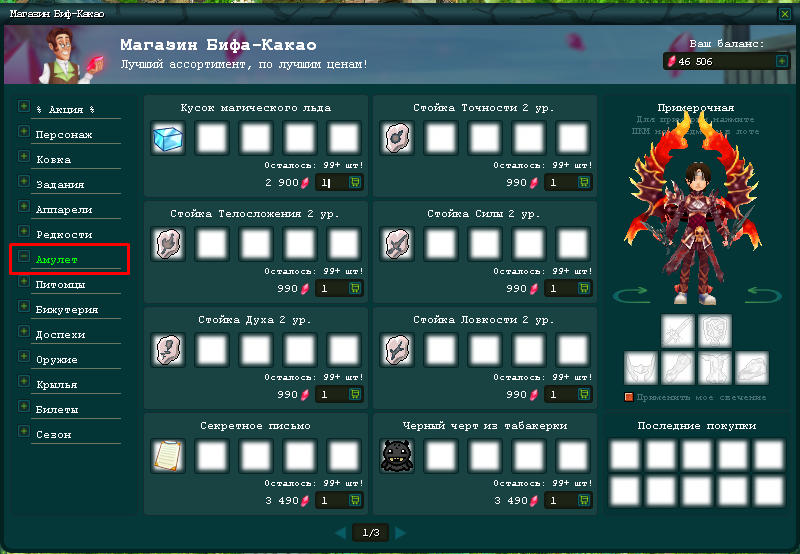Toggle the Применить мое свечение checkbox
The height and width of the screenshot is (554, 800).
[x=629, y=397]
